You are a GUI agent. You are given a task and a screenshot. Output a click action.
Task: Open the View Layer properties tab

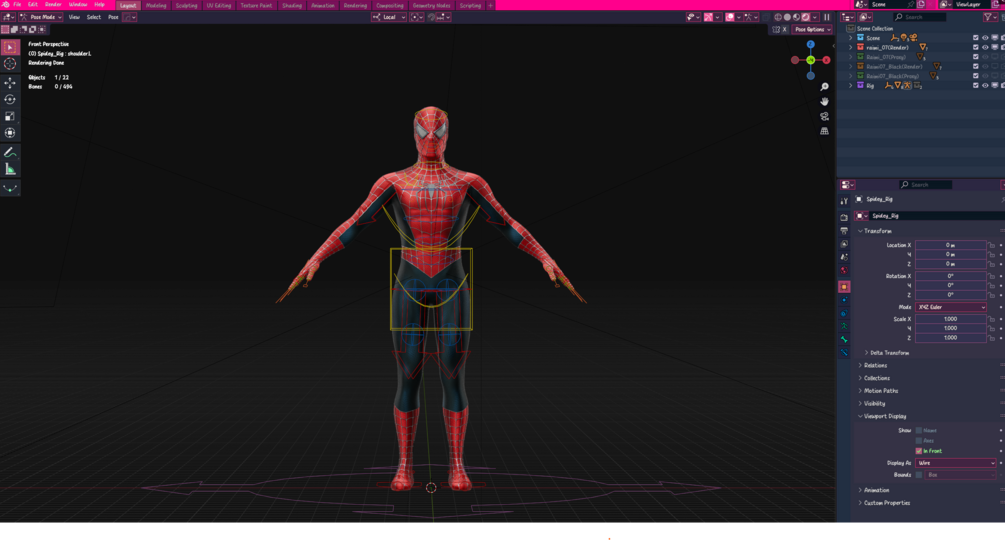pyautogui.click(x=844, y=244)
